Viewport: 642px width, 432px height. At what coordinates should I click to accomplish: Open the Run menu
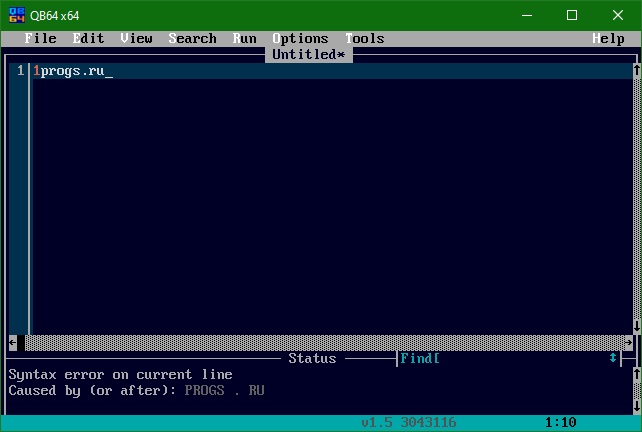[244, 38]
